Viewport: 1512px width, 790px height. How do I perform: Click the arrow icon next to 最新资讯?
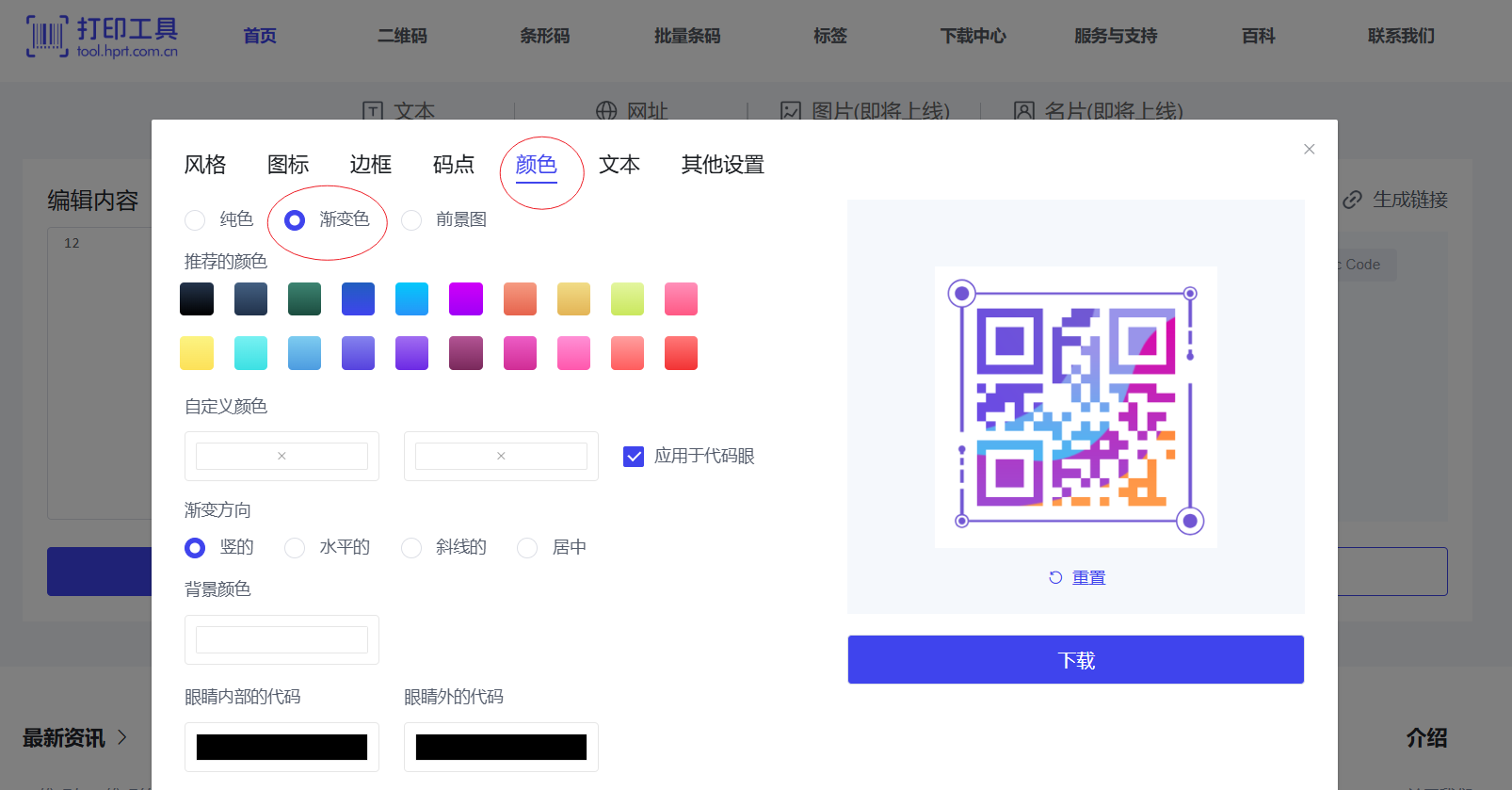click(x=122, y=737)
